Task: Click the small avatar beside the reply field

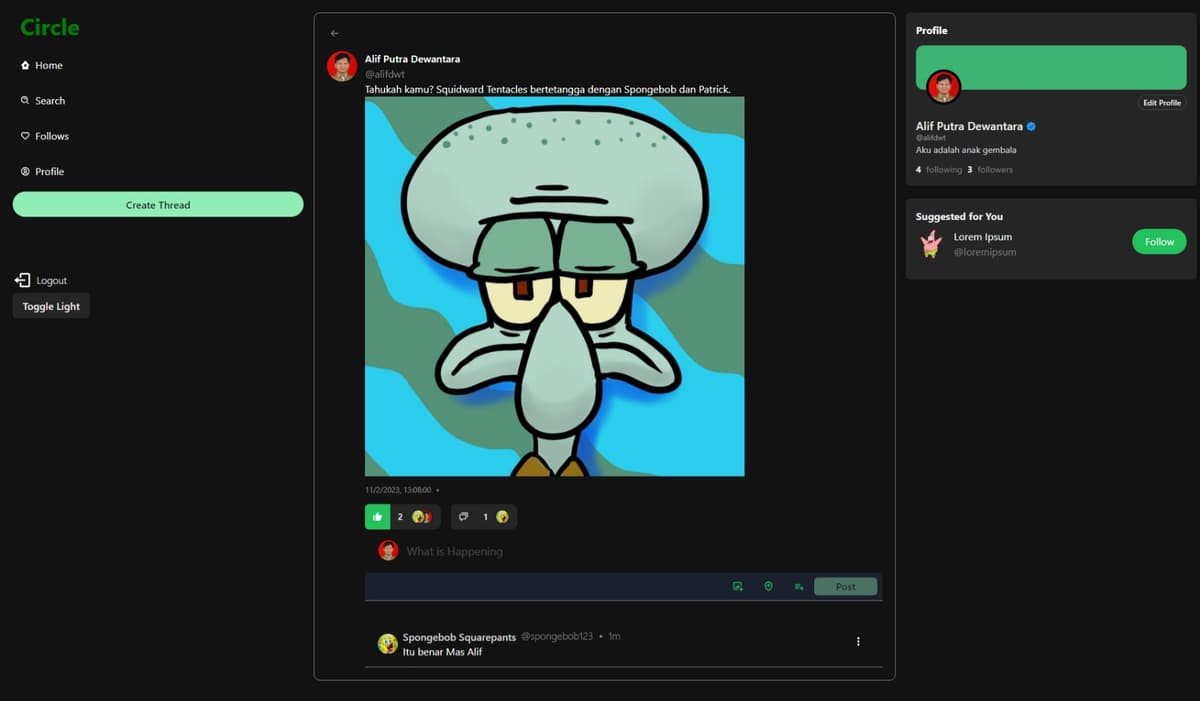Action: [388, 550]
